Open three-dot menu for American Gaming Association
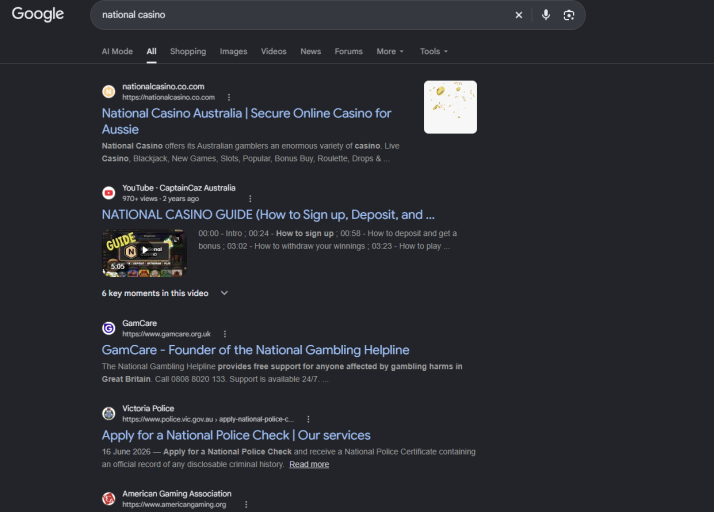714x512 pixels. click(246, 504)
